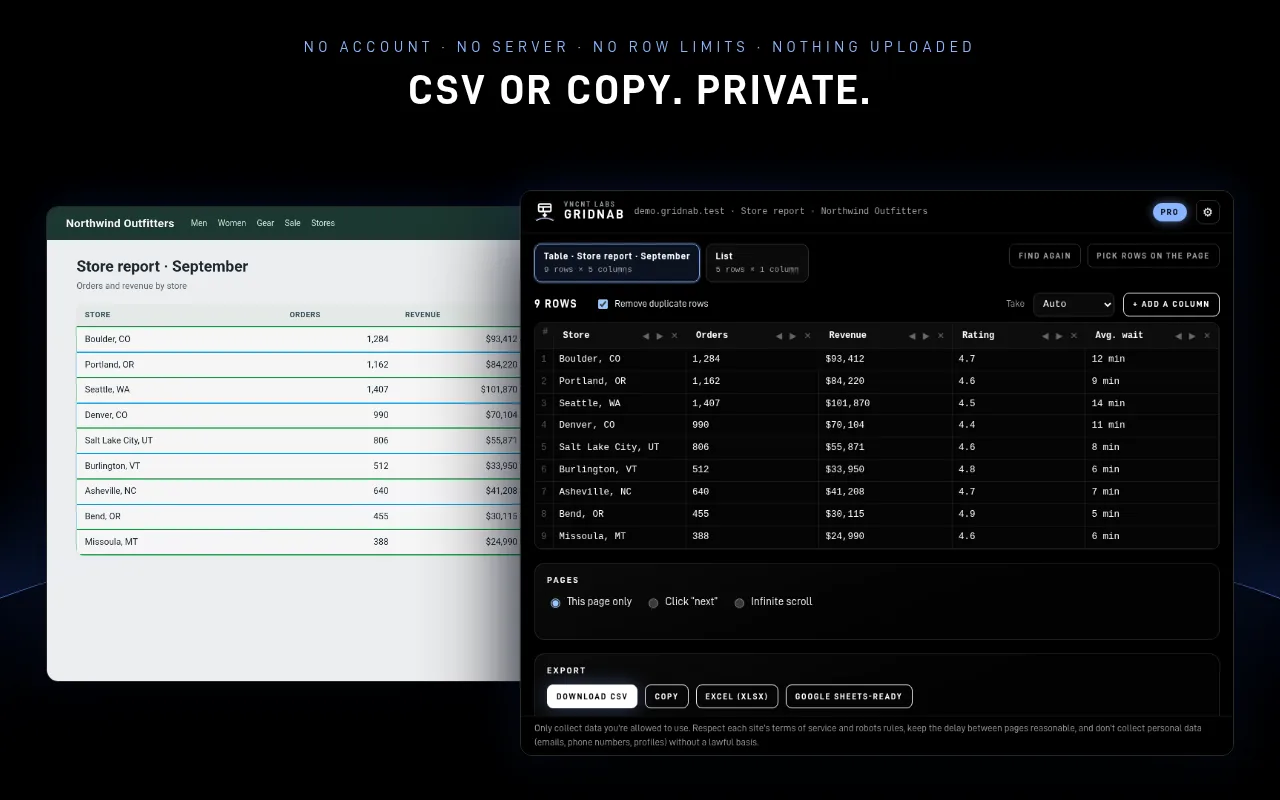Open the settings gear in GridNab
Screen dimensions: 1280x800
click(1208, 212)
